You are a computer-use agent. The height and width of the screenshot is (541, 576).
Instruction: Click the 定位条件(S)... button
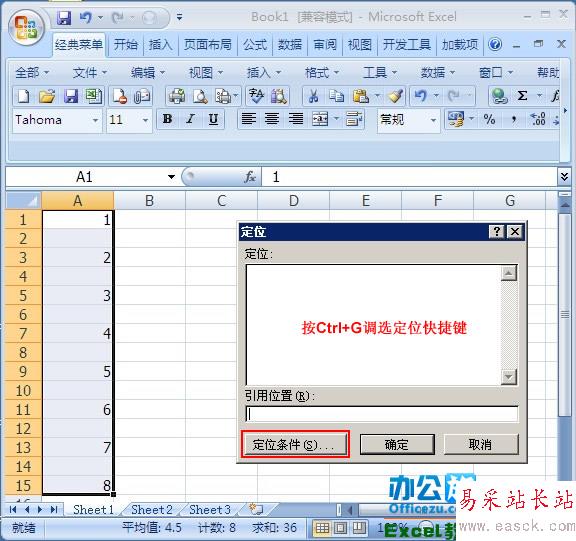(296, 444)
